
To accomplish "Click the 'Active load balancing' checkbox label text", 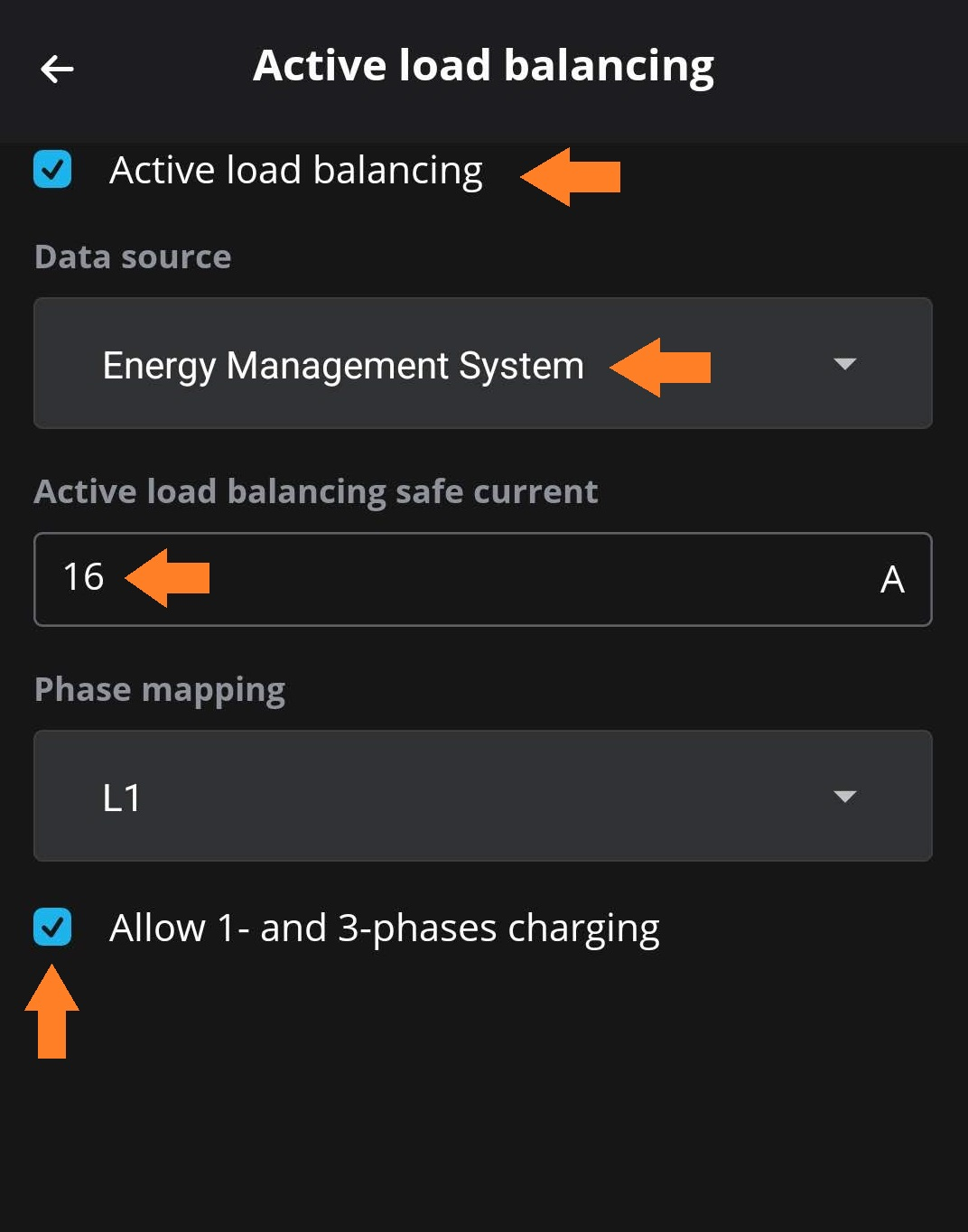I will coord(295,171).
